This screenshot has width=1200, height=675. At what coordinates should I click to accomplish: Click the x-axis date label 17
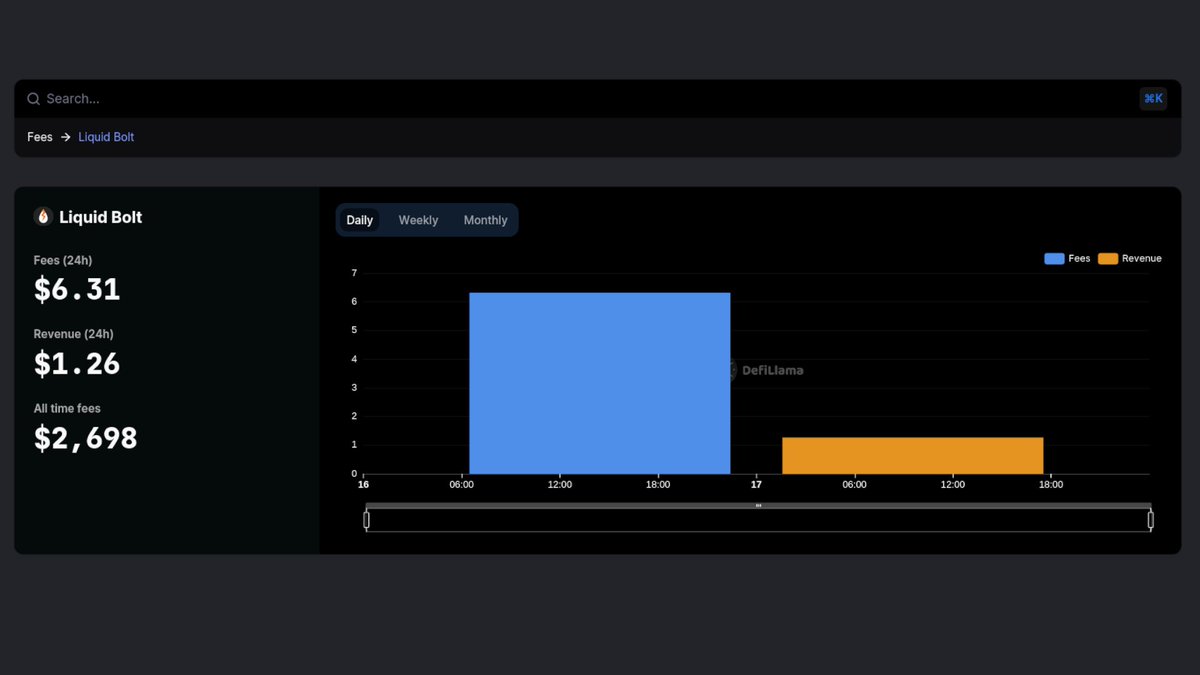point(756,484)
